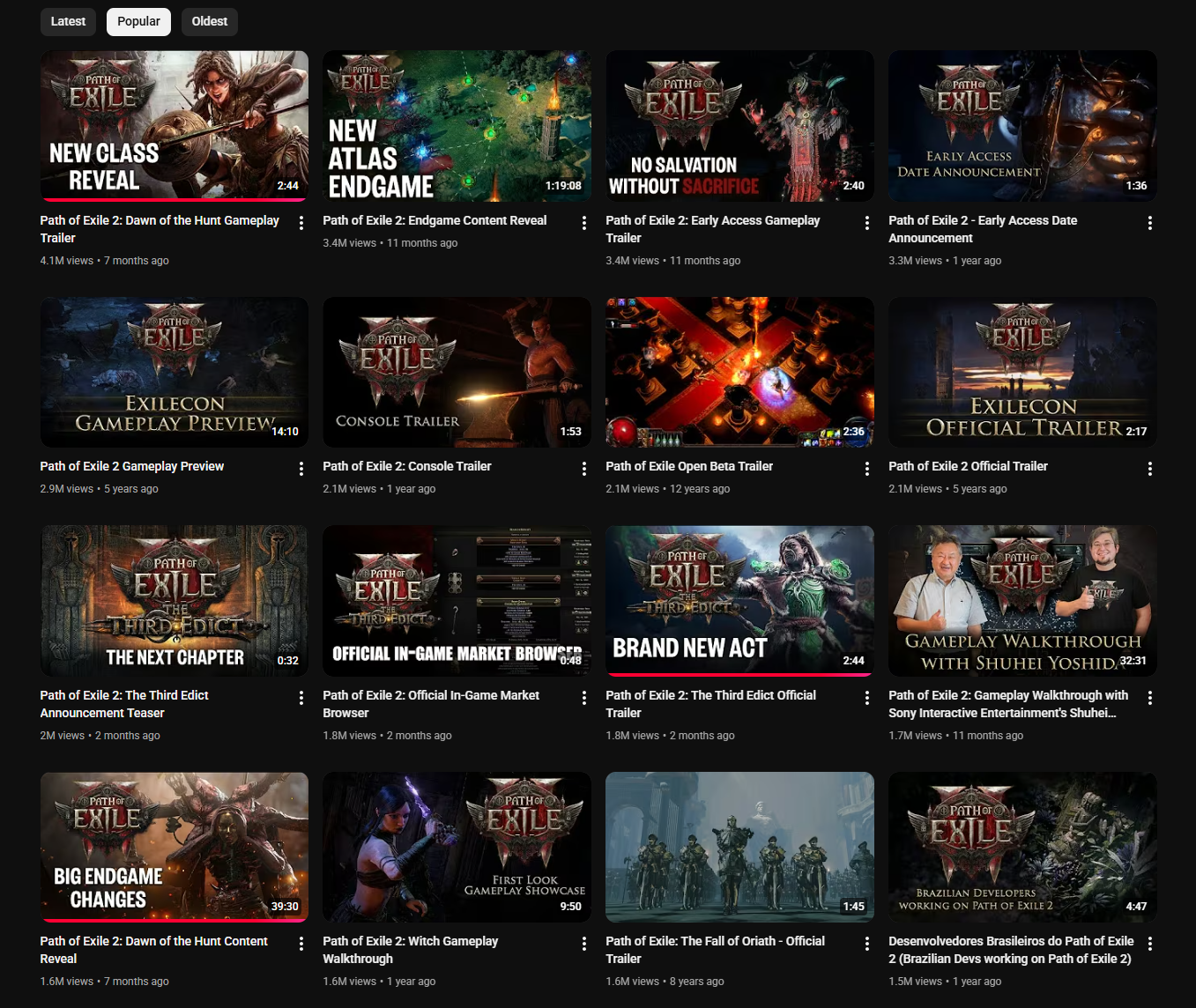Screen dimensions: 1196x1008
Task: Open title link Dawn of the Hunt Gameplay Trailer
Action: click(x=160, y=229)
